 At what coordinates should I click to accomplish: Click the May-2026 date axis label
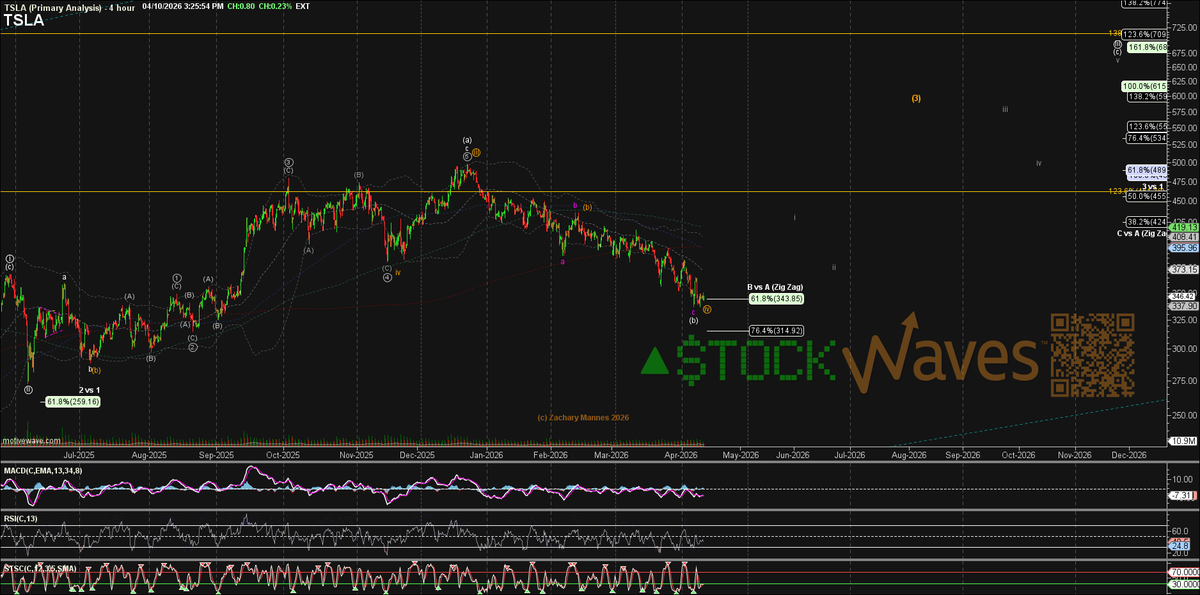(739, 455)
